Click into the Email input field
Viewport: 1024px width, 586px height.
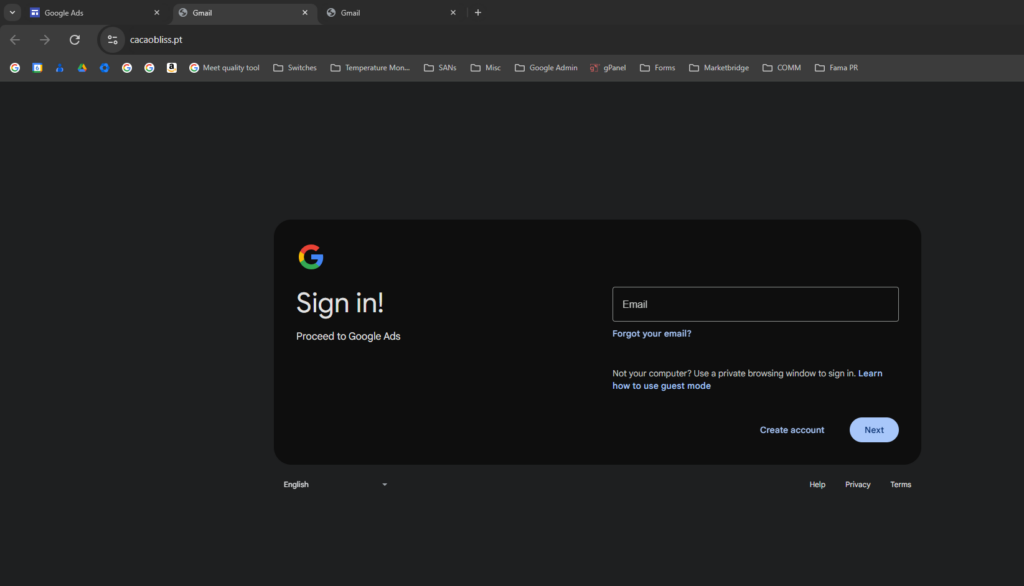click(755, 304)
